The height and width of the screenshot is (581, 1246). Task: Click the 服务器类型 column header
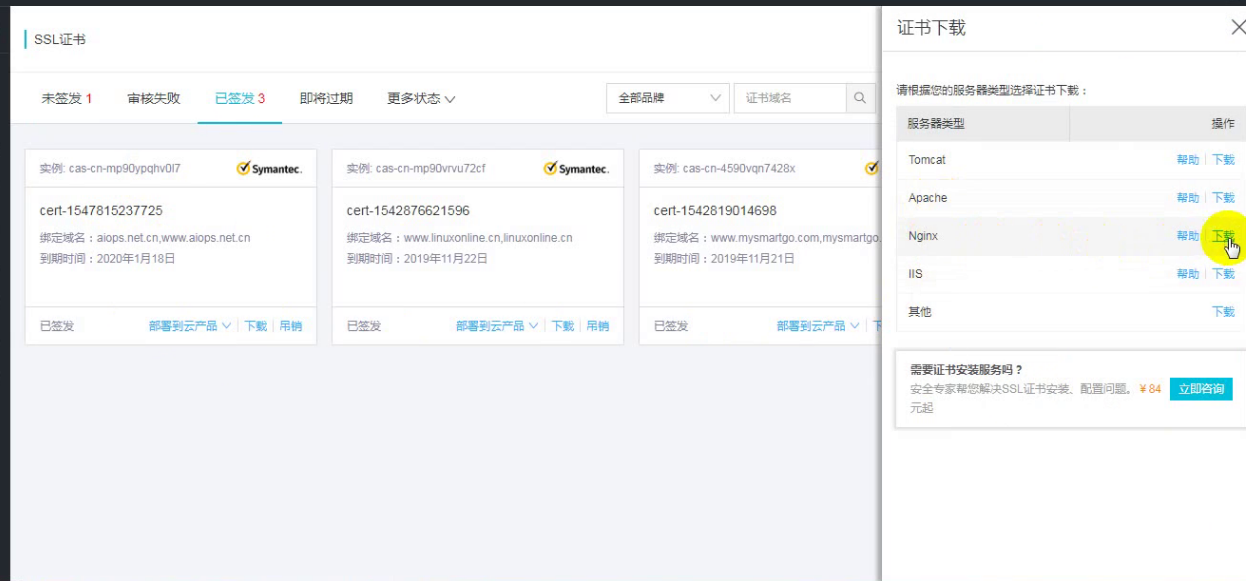pos(936,124)
